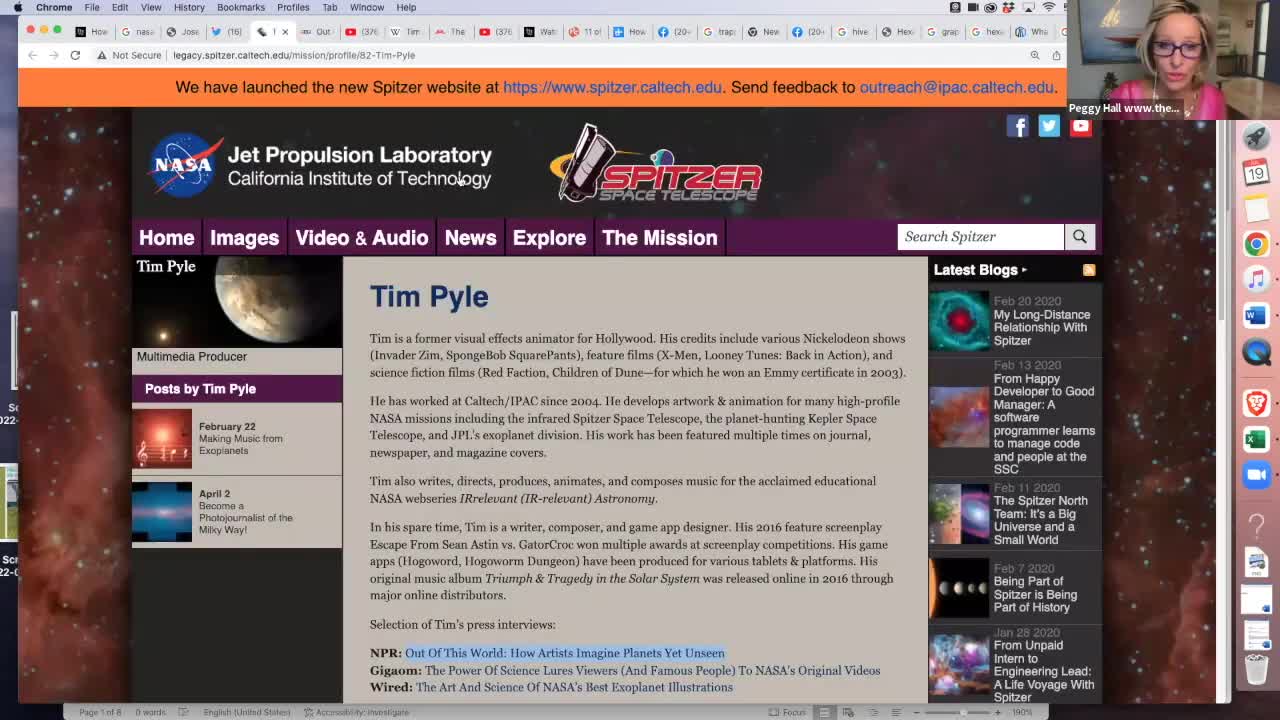Click the share icon in address bar
1280x720 pixels.
pyautogui.click(x=1056, y=55)
